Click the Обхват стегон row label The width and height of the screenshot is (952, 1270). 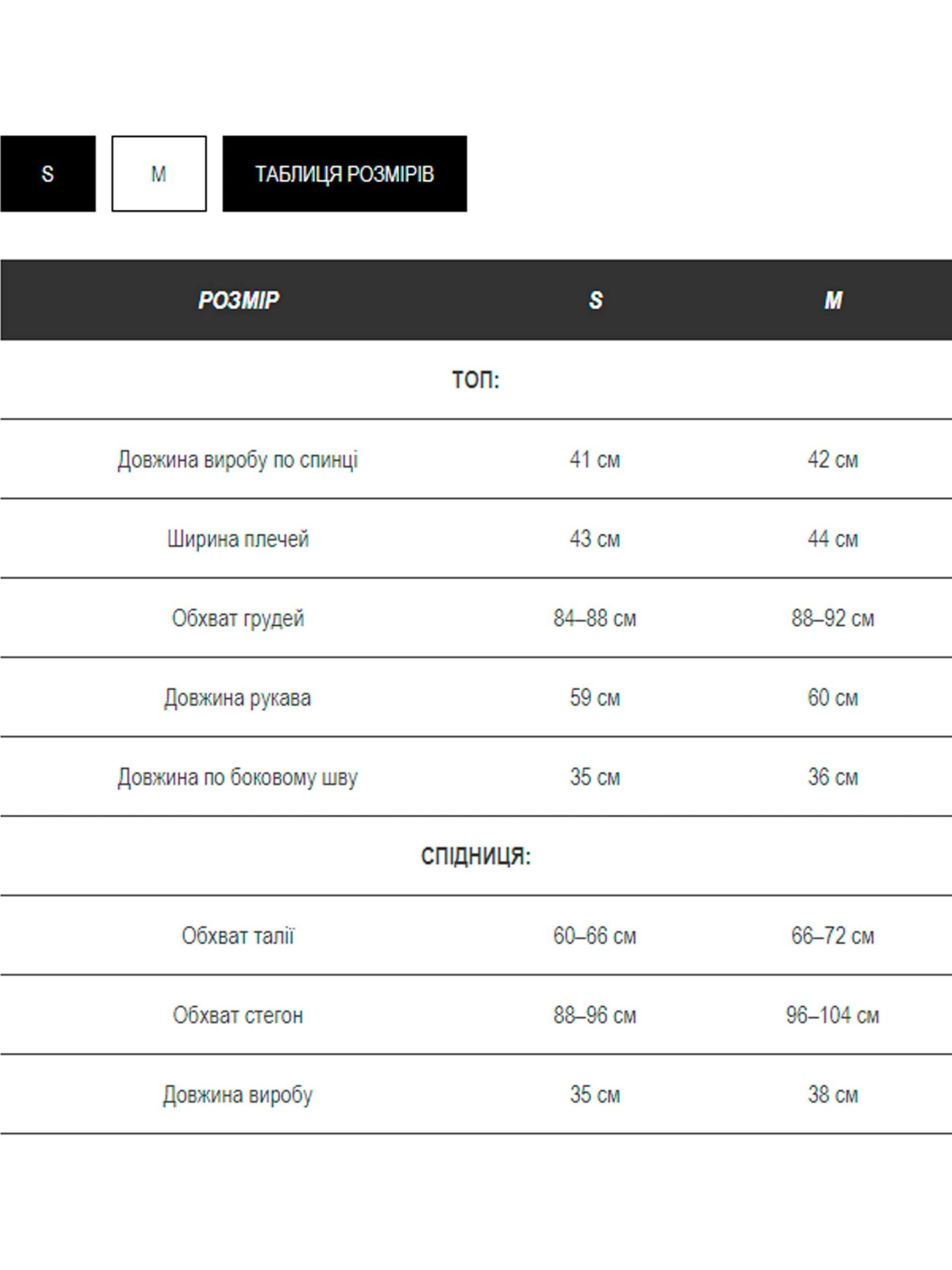click(237, 1015)
